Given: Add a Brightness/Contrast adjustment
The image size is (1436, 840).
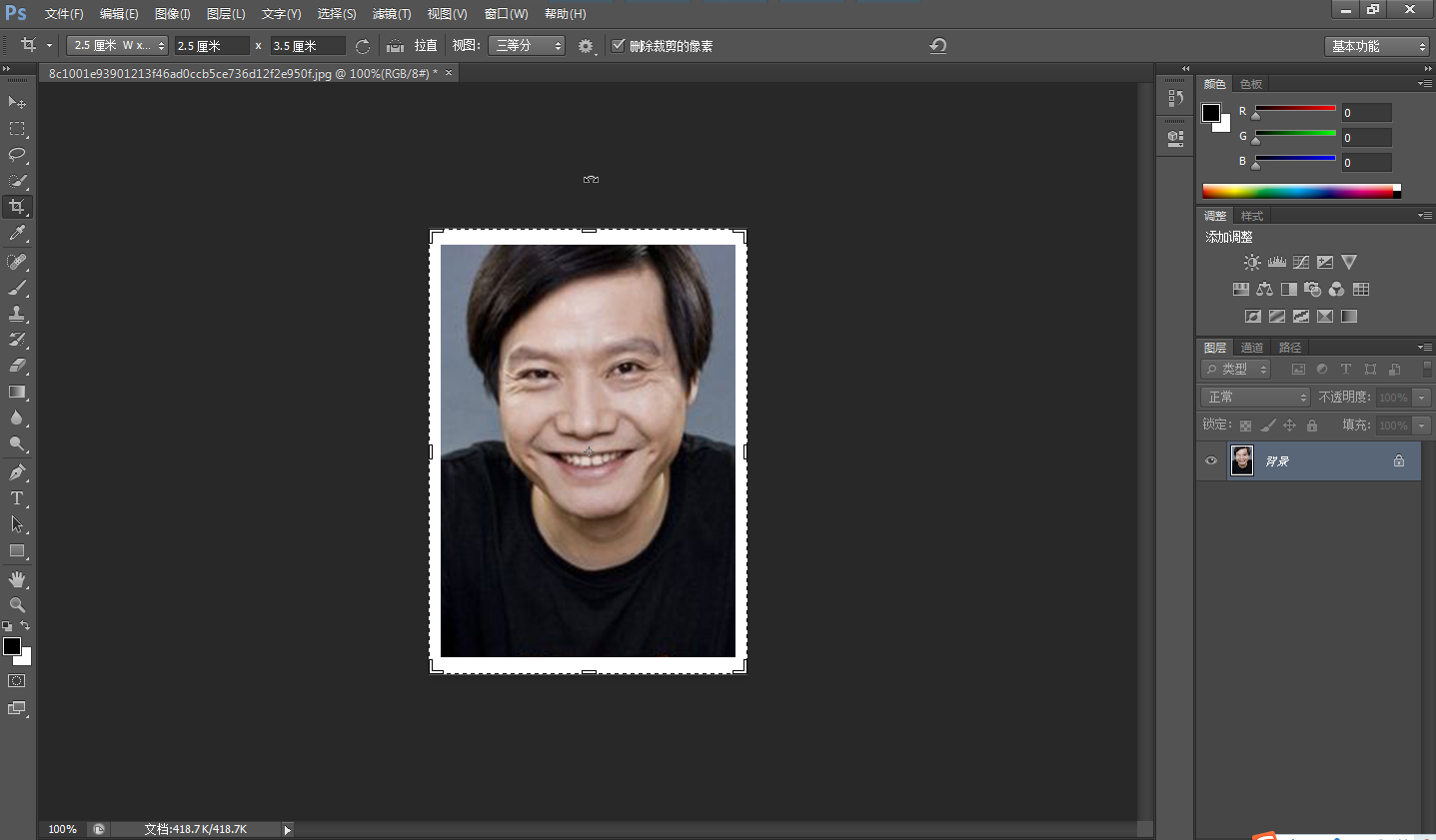Looking at the screenshot, I should (x=1252, y=263).
